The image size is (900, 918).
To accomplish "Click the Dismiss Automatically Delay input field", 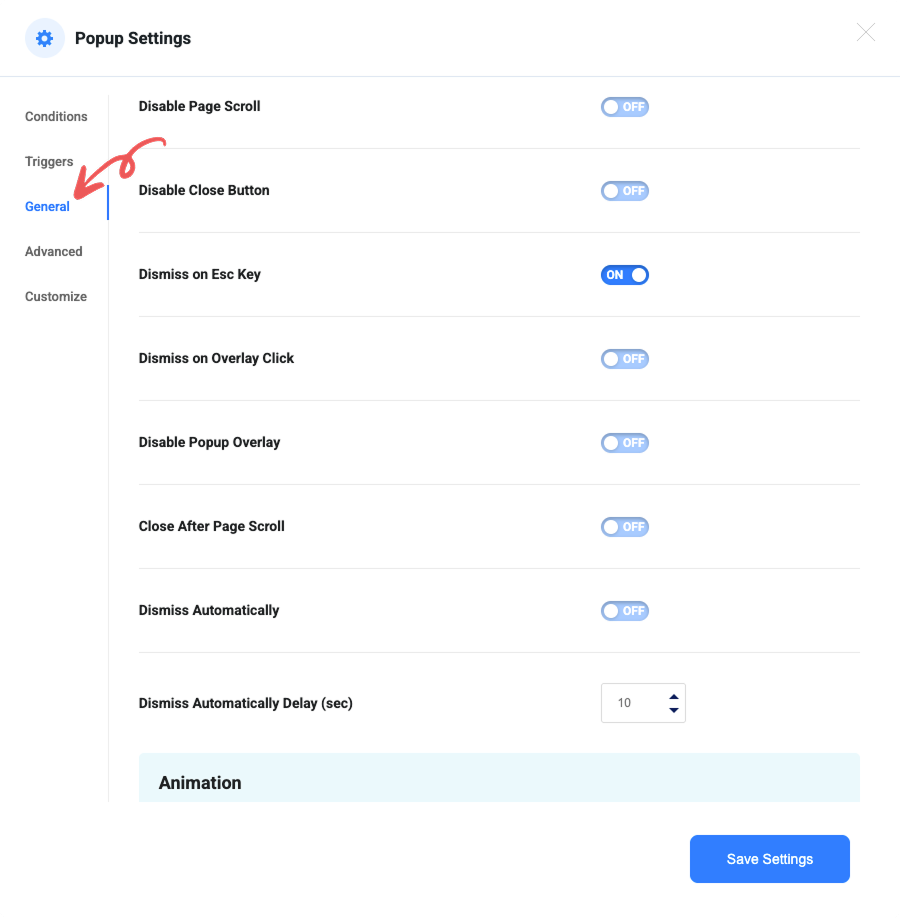I will tap(630, 703).
